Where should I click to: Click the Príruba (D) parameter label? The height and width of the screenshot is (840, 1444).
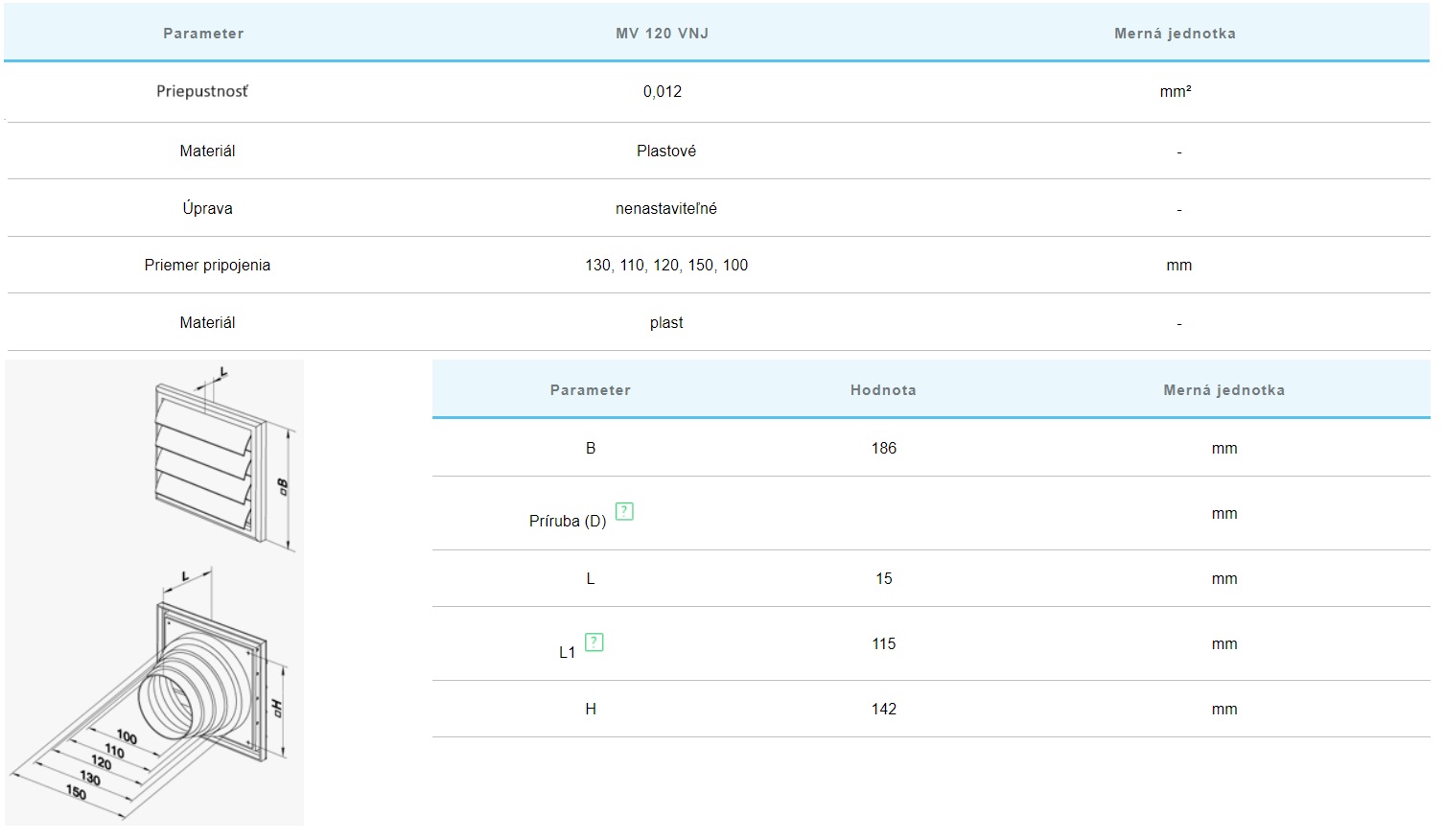click(x=568, y=521)
